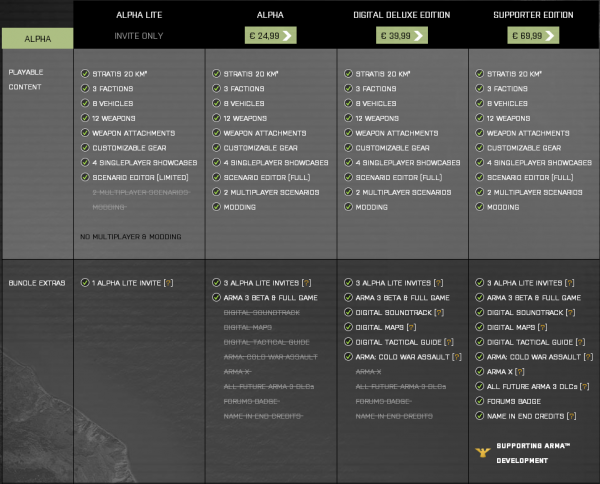Click the struck-through 2 Multiplayer Scenarios in Alpha Lite
The height and width of the screenshot is (484, 600).
[141, 192]
